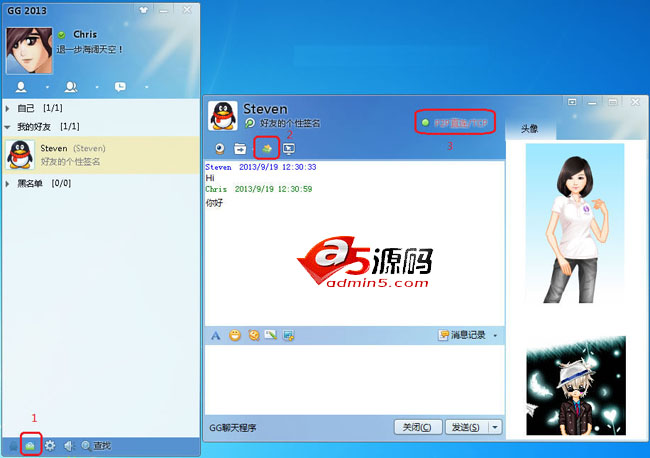Click chat header name Steven
Screen dimensions: 650x458
click(x=265, y=109)
